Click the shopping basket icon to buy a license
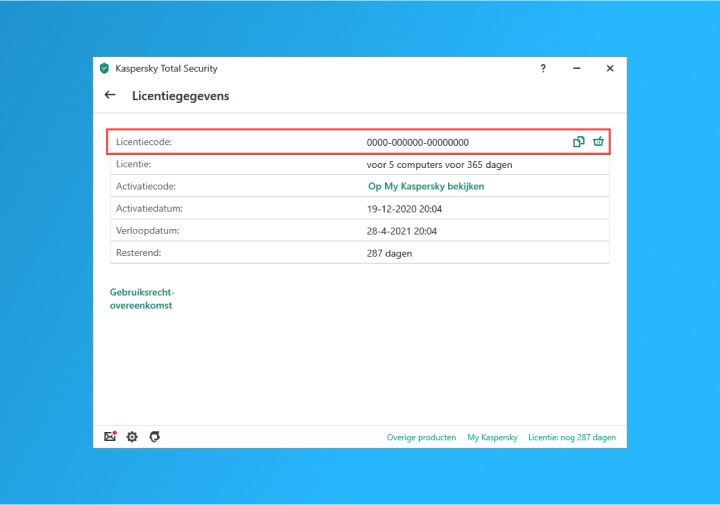The image size is (720, 505). click(x=598, y=142)
